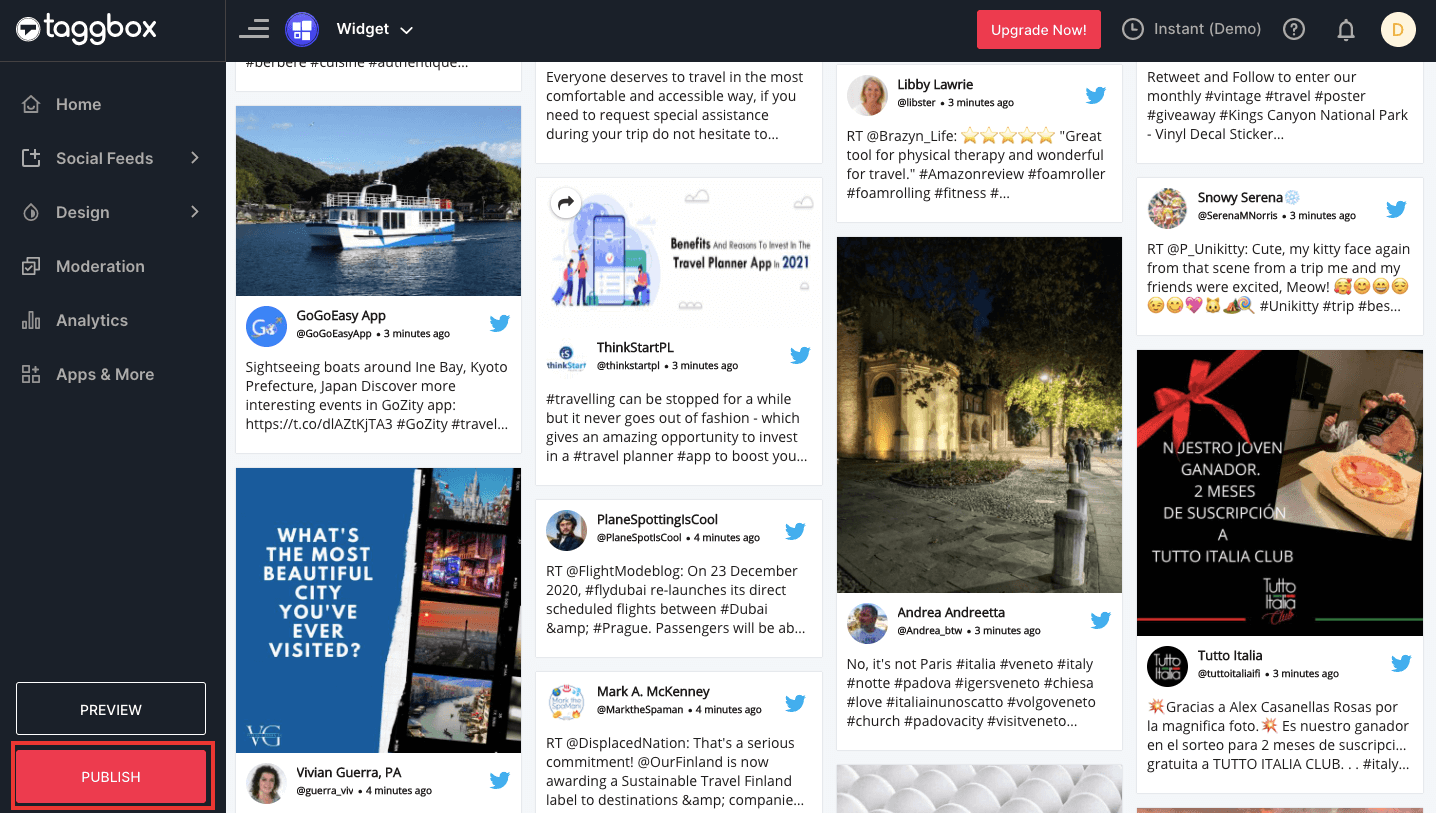Click the Twitter icon on Tutto Italia post
1436x813 pixels.
pyautogui.click(x=1401, y=663)
